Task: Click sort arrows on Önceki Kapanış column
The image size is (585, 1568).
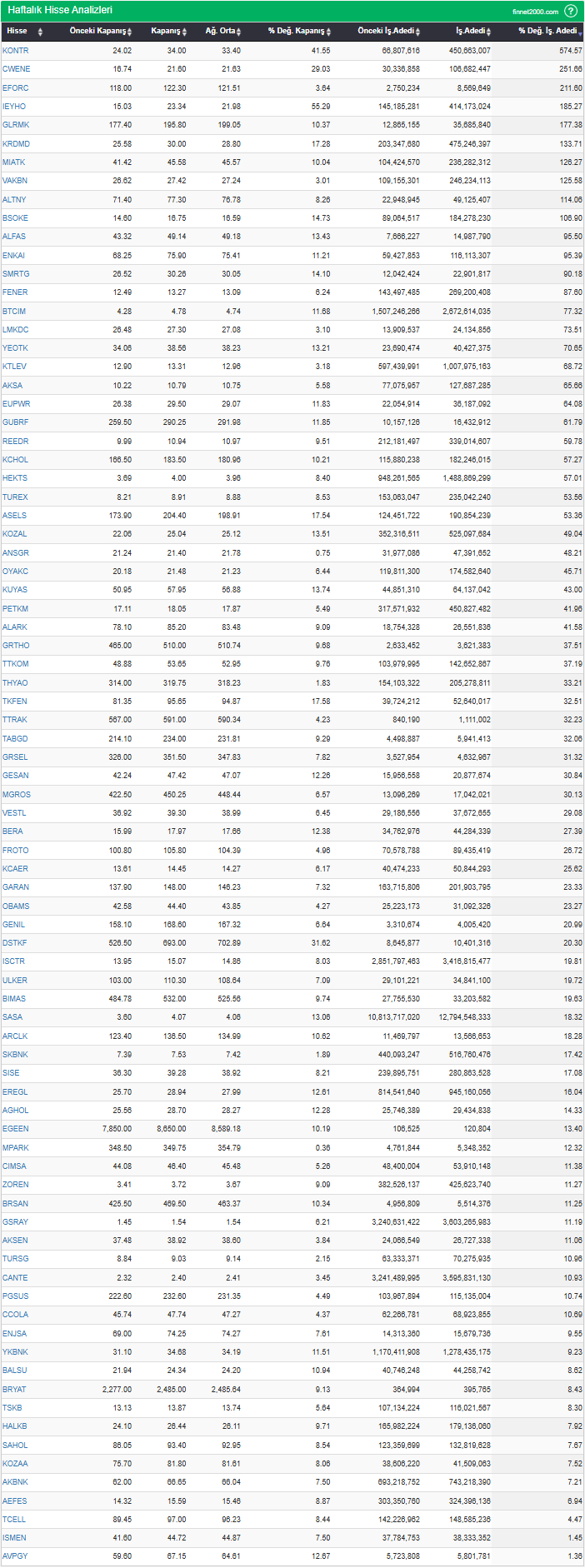Action: pyautogui.click(x=130, y=32)
